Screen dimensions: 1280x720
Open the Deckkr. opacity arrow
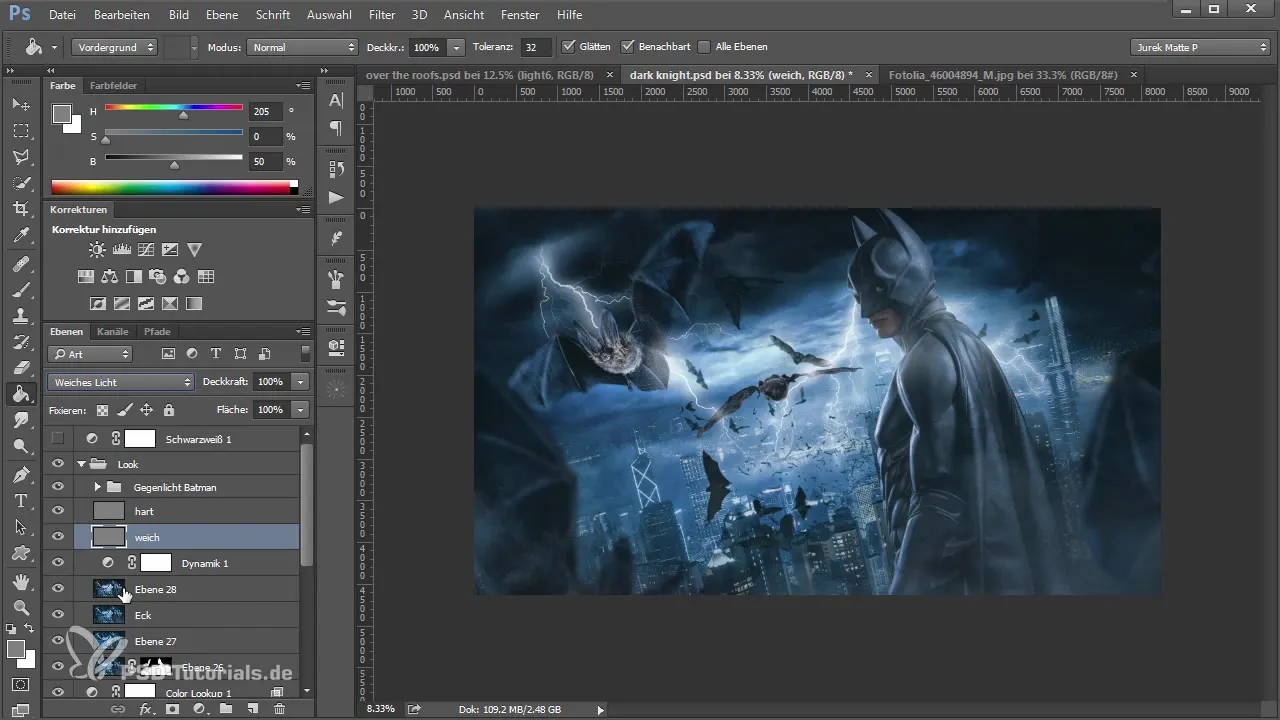pos(457,47)
